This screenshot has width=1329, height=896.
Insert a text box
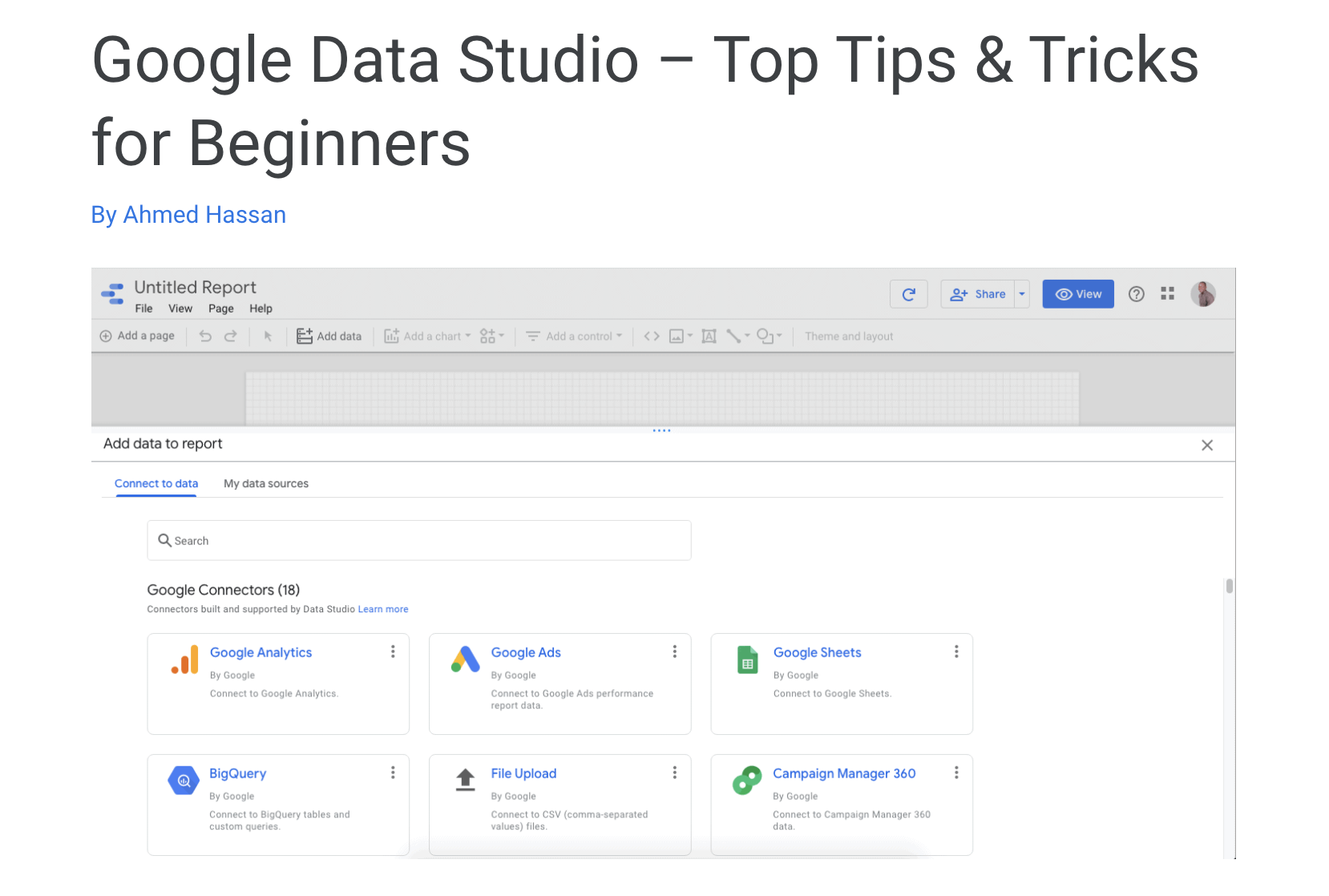(x=709, y=336)
